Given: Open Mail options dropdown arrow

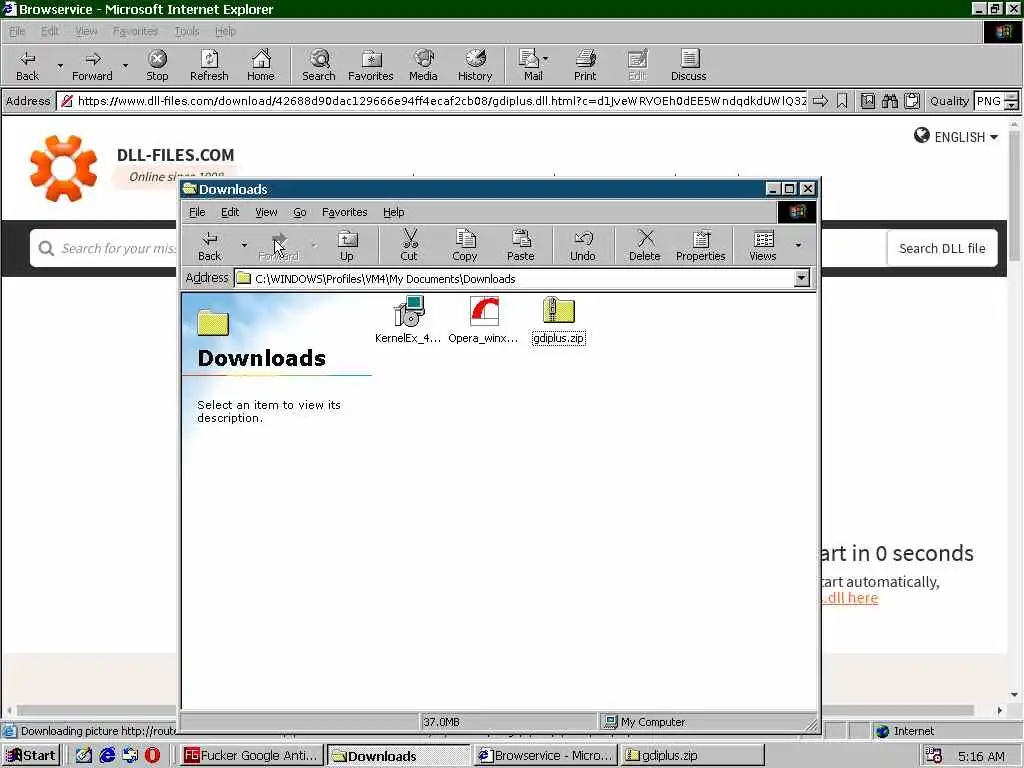Looking at the screenshot, I should pos(546,59).
